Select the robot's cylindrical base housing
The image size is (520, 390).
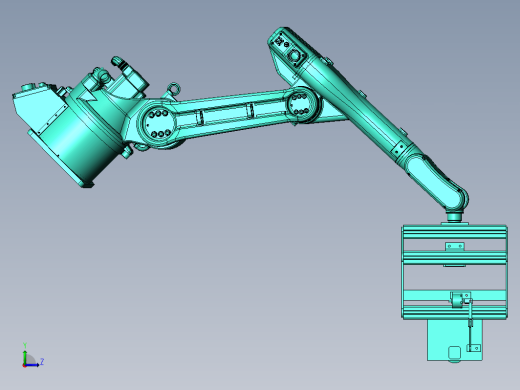click(80, 137)
